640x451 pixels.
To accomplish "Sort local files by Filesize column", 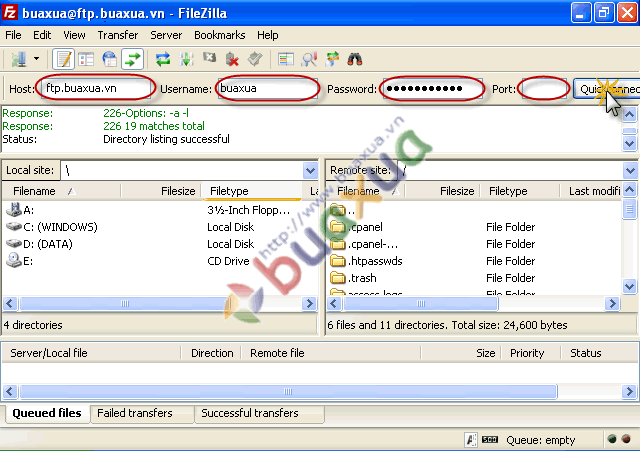I will pos(161,191).
